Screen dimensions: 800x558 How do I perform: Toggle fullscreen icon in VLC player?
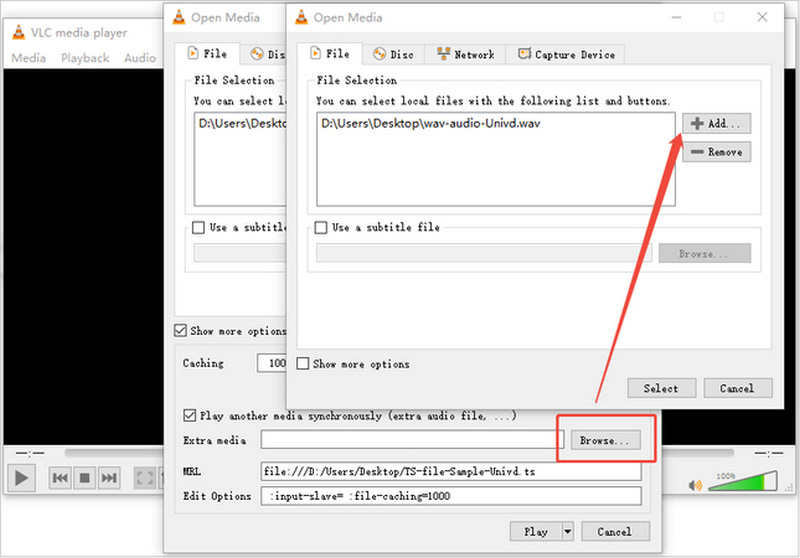[x=145, y=478]
